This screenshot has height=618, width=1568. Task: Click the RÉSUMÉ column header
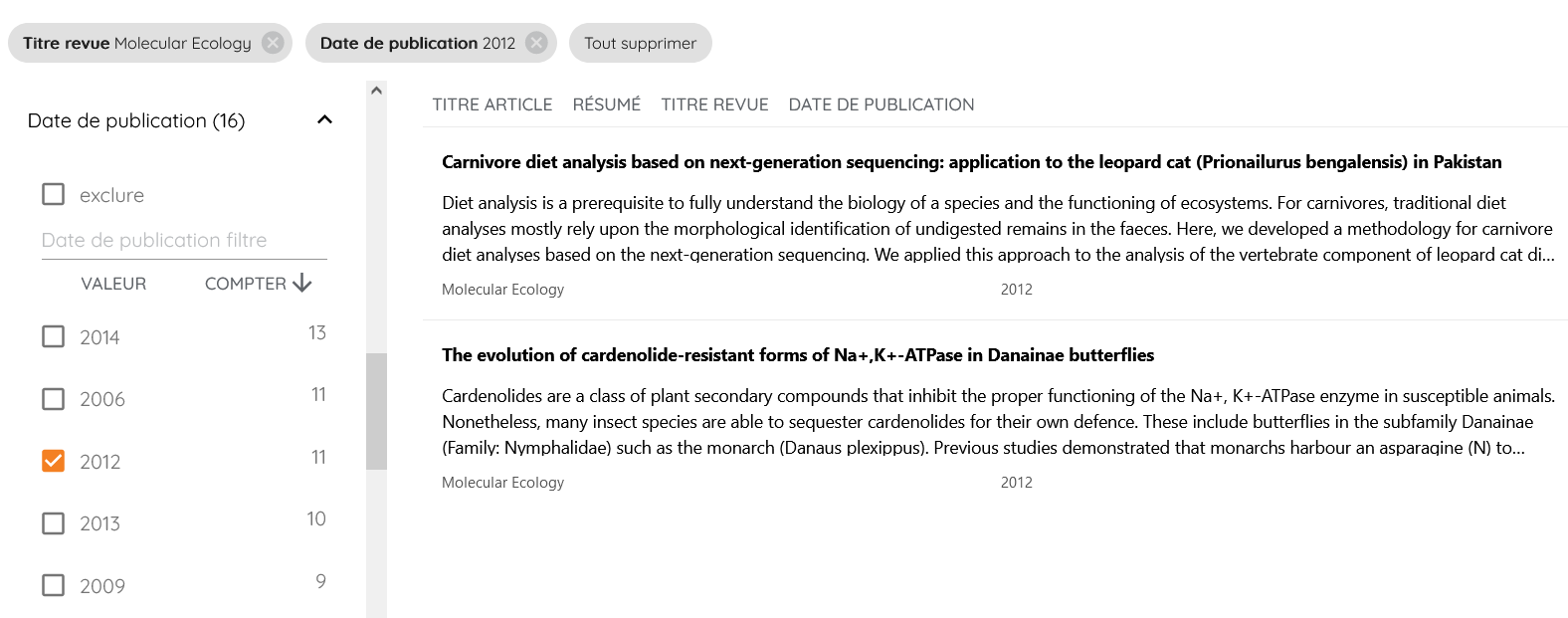tap(606, 104)
